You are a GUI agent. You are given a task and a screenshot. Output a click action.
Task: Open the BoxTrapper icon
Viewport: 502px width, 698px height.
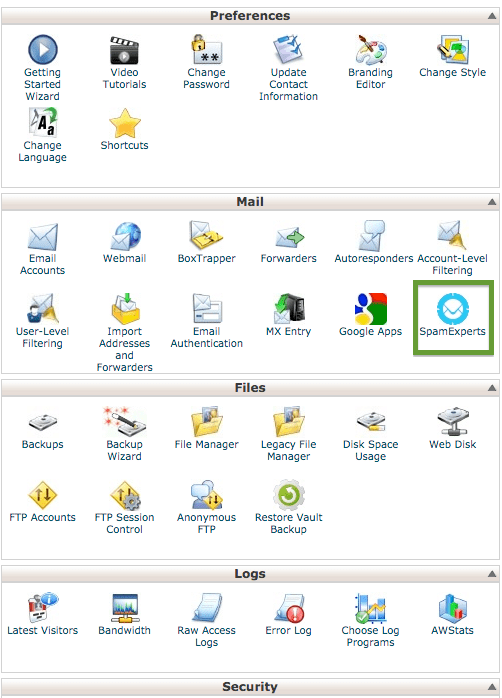coord(206,235)
